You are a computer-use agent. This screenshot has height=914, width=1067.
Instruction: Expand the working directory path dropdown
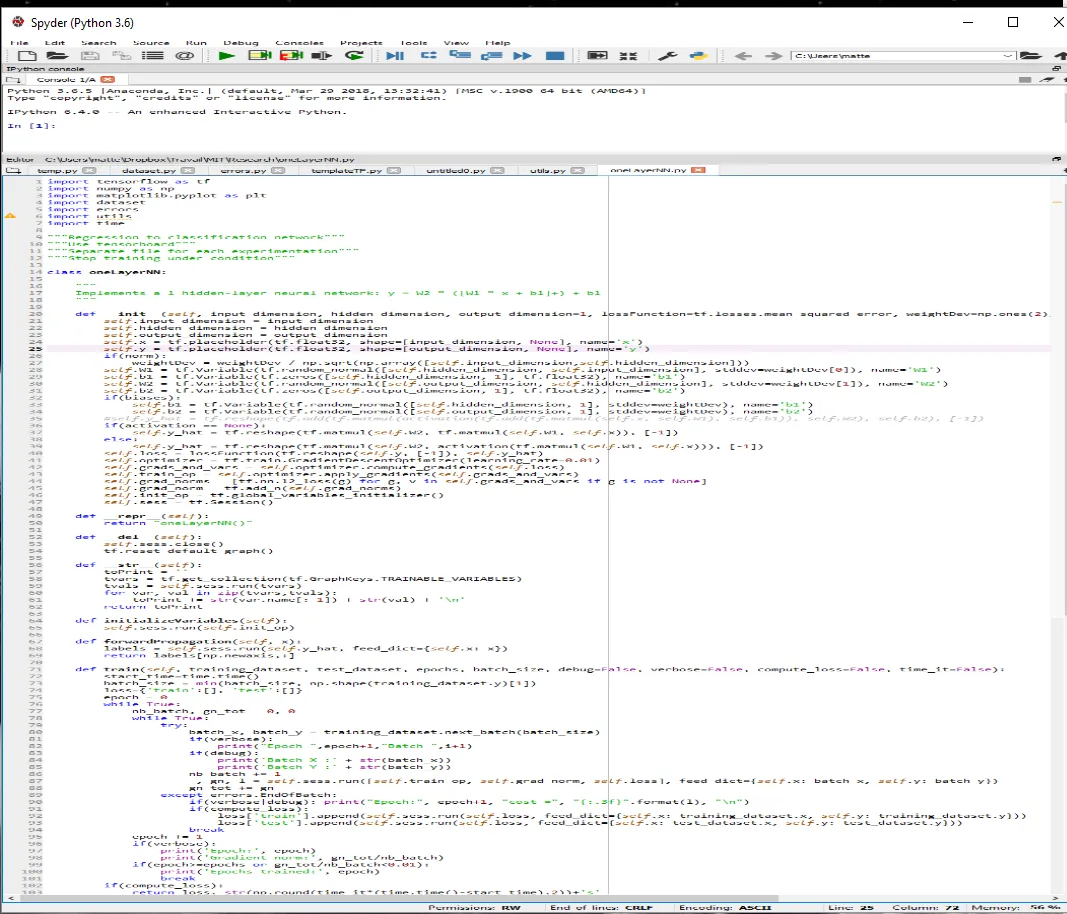(x=1007, y=56)
